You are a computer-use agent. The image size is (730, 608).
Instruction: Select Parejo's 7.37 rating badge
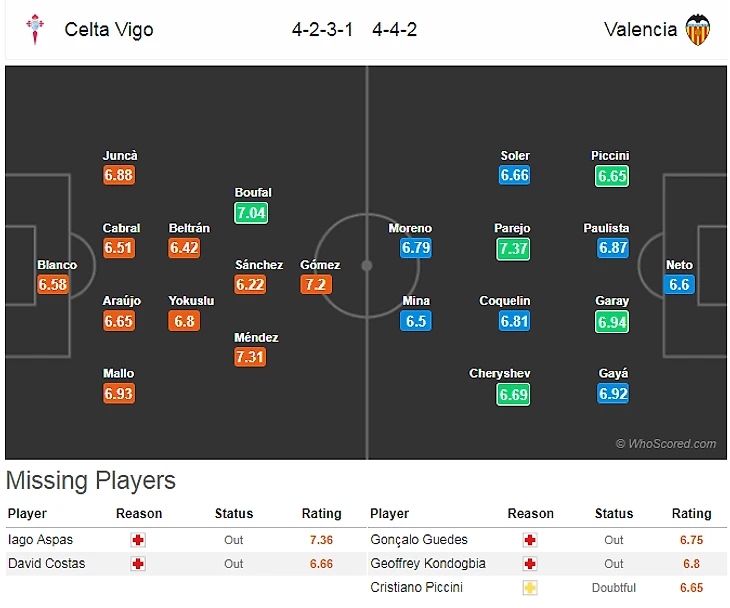point(513,248)
